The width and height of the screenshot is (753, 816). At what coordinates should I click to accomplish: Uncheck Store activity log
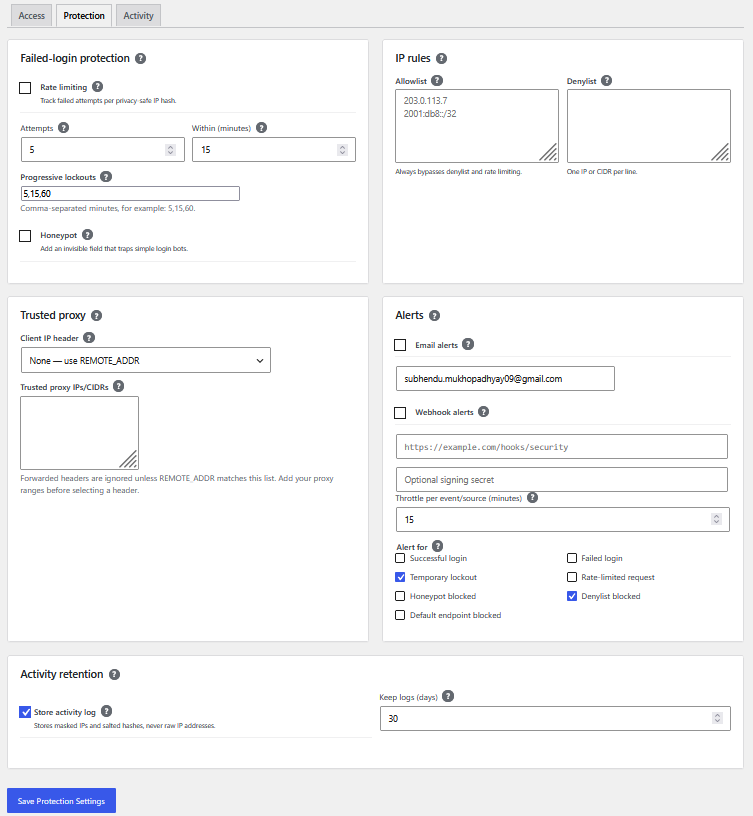click(x=25, y=712)
